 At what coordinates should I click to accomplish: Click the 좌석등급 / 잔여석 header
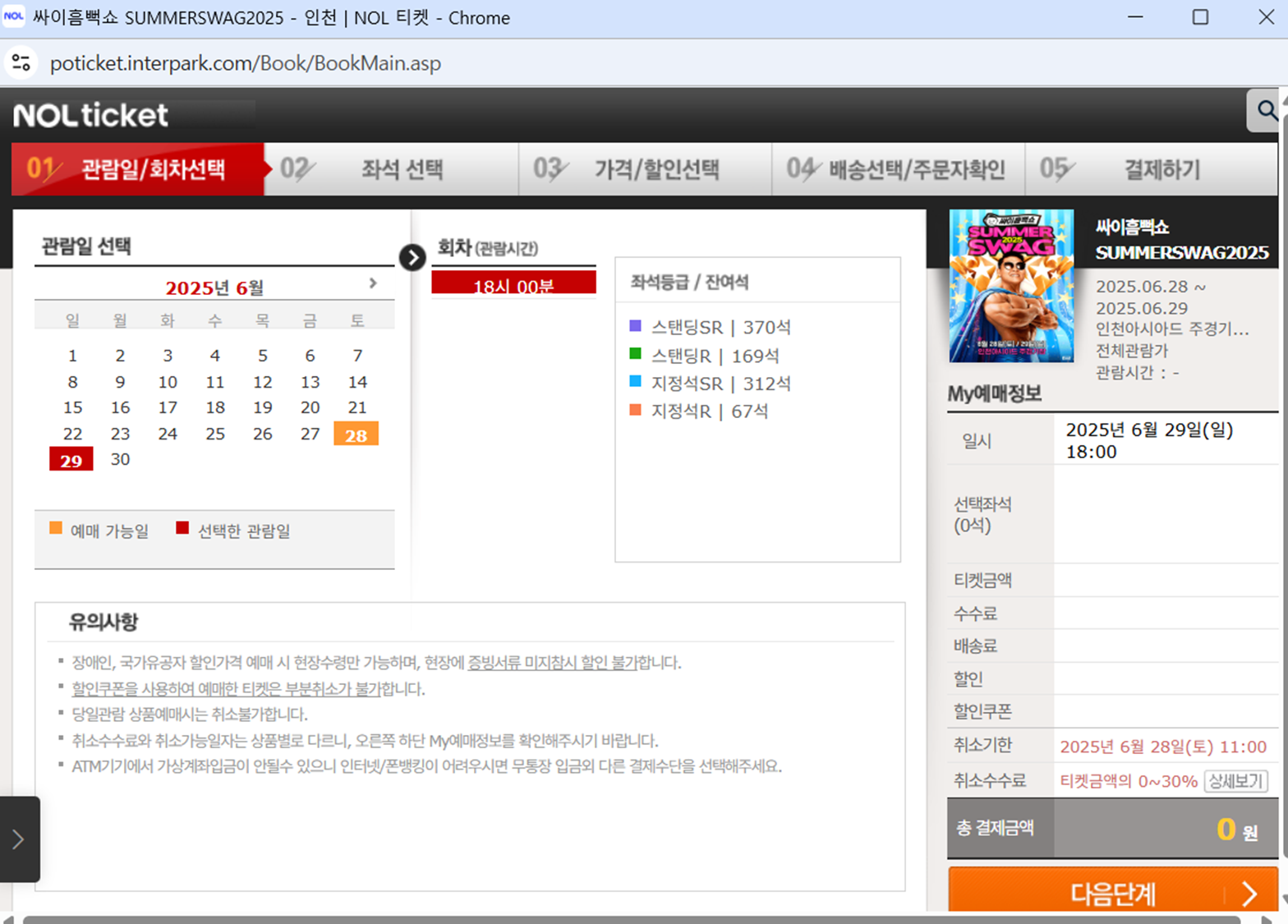689,282
